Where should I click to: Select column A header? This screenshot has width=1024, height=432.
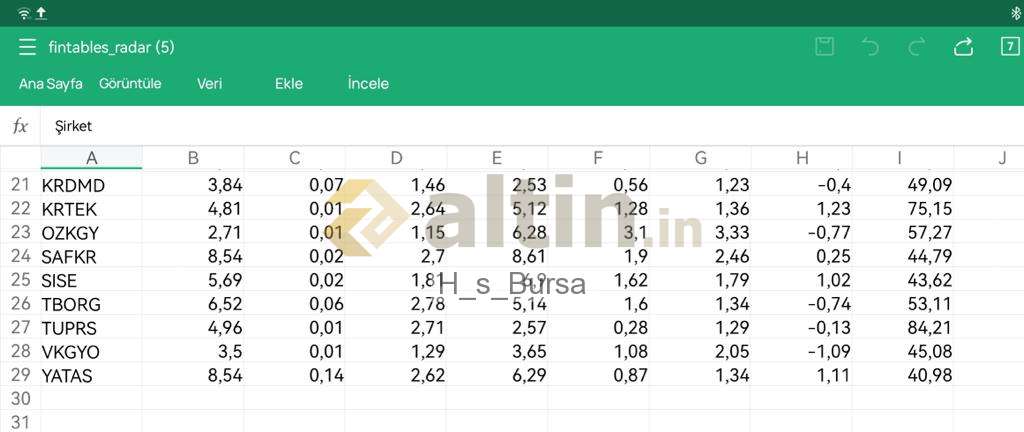click(x=91, y=158)
